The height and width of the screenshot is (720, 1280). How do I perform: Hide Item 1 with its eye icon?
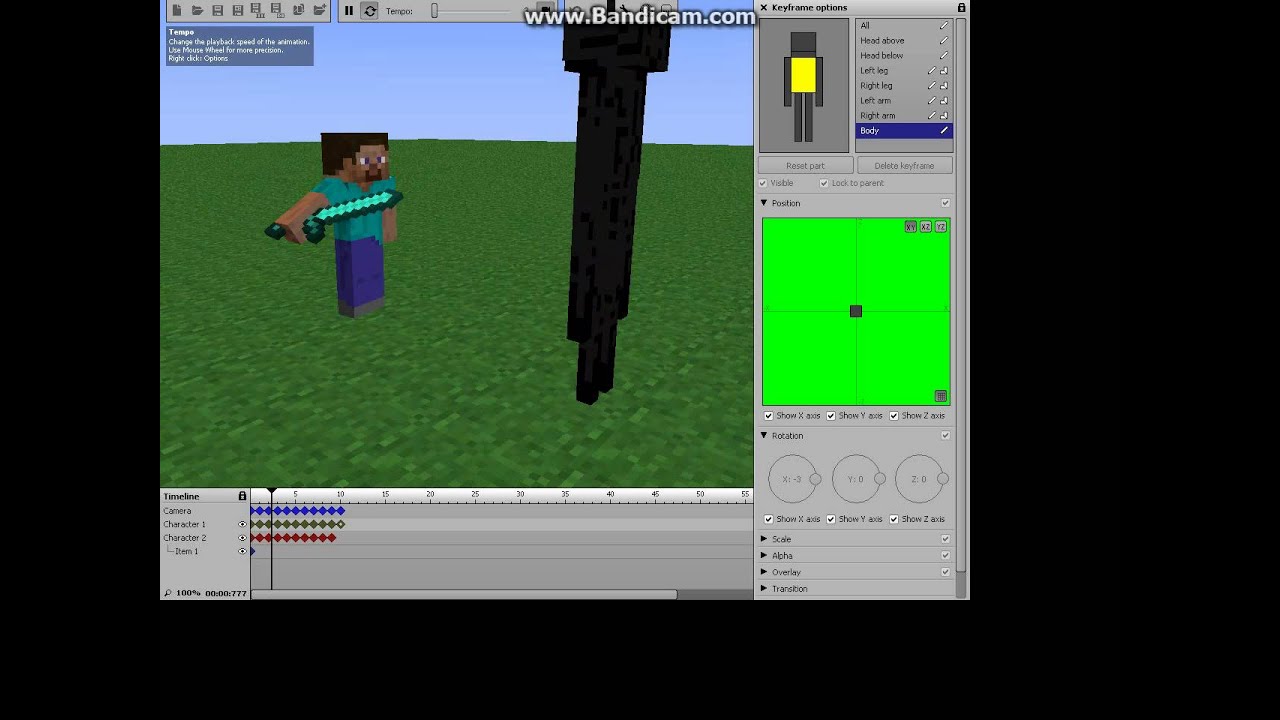point(242,551)
